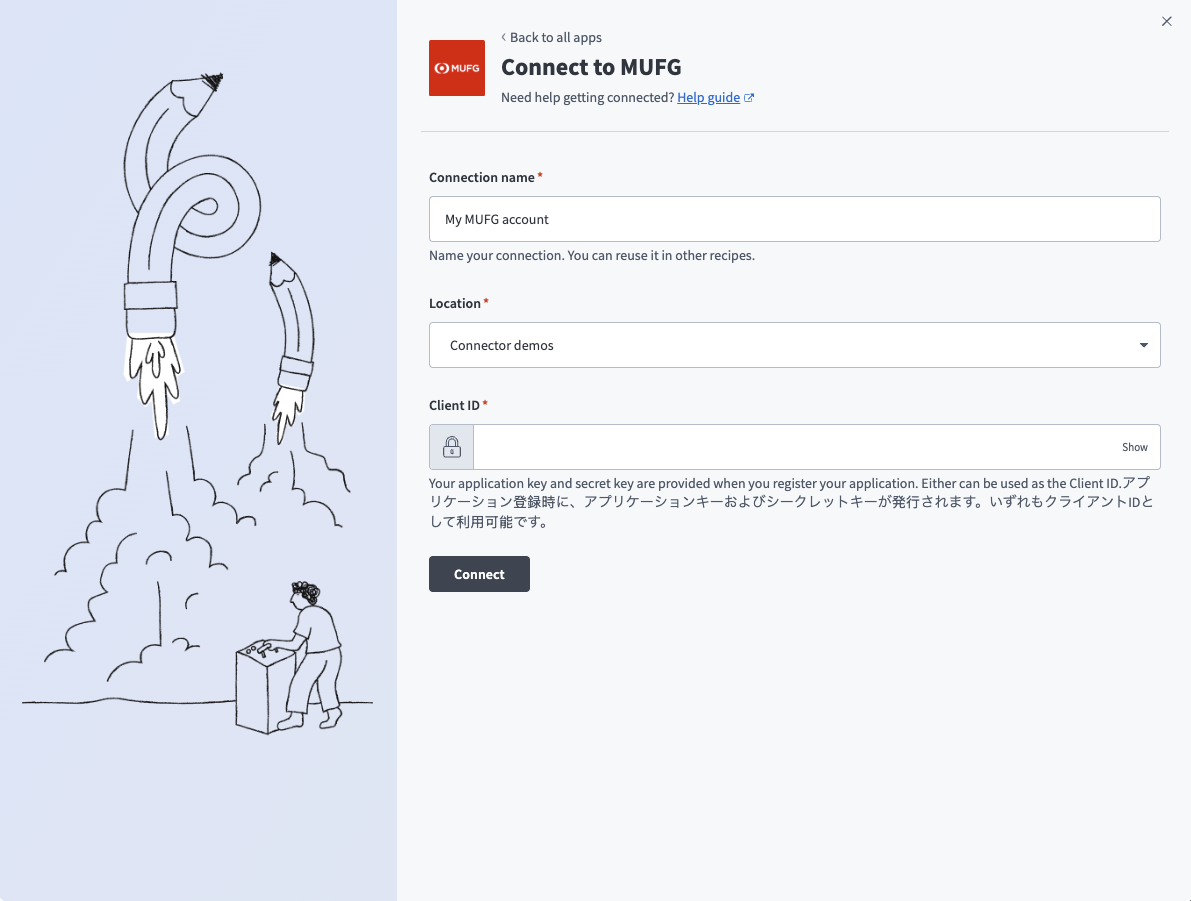The height and width of the screenshot is (901, 1191).
Task: Click the Location field label
Action: 455,303
